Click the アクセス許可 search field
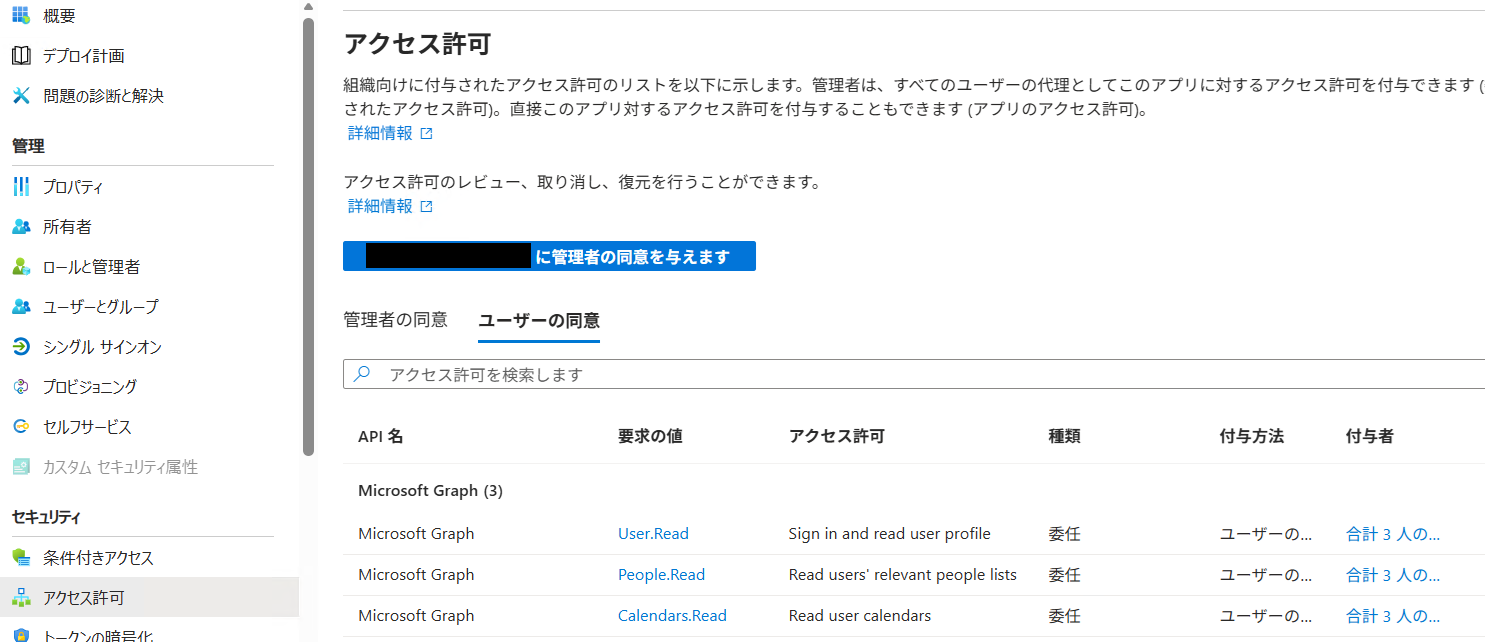 click(700, 374)
